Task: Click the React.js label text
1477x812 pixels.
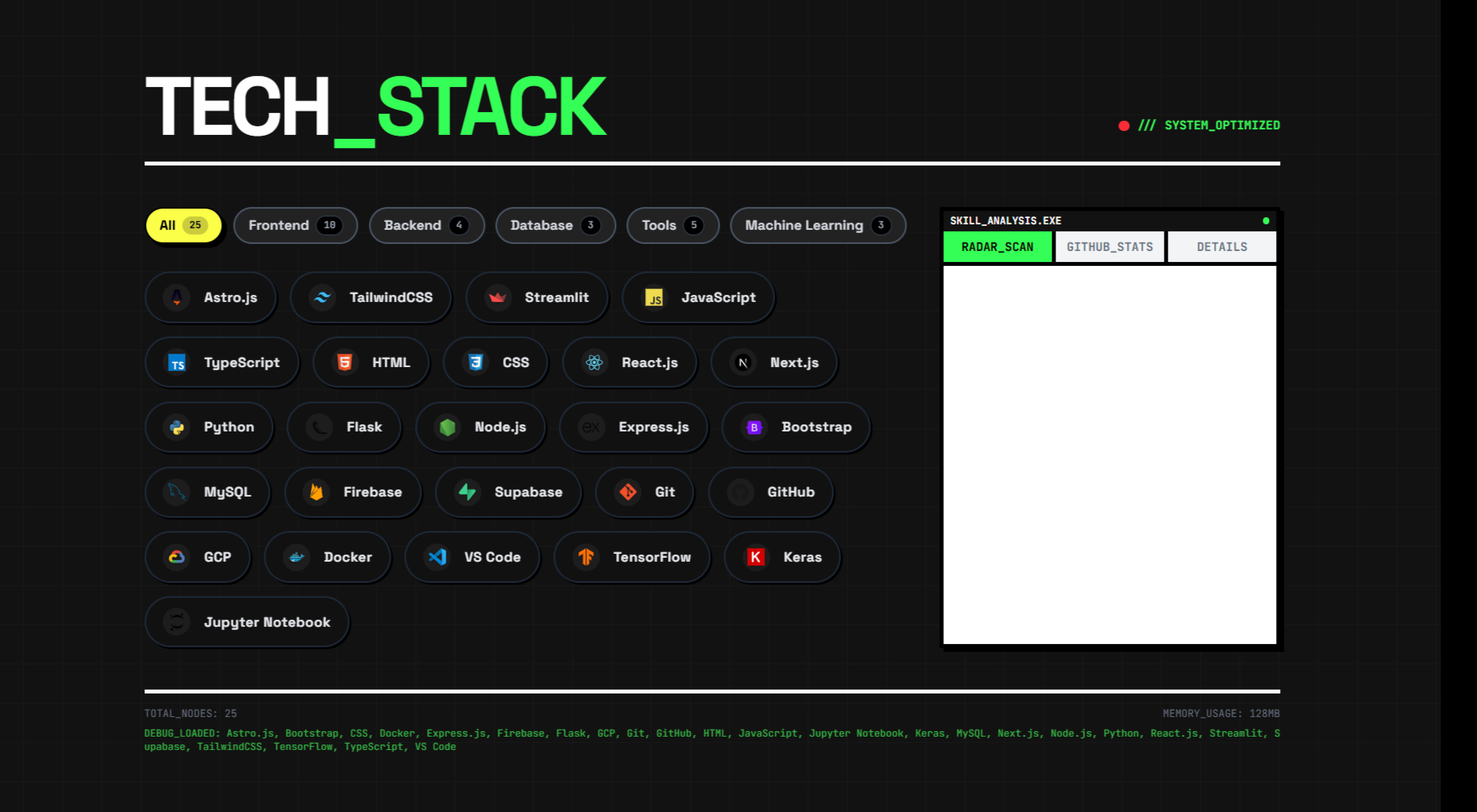Action: 650,362
